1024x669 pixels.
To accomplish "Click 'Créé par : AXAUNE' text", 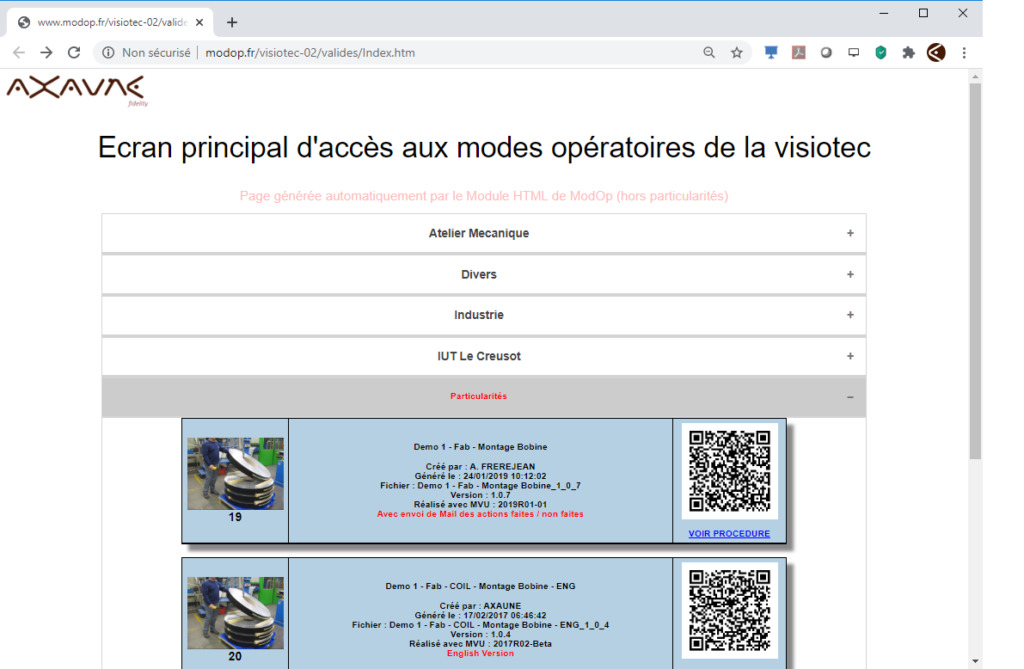I will pyautogui.click(x=480, y=606).
